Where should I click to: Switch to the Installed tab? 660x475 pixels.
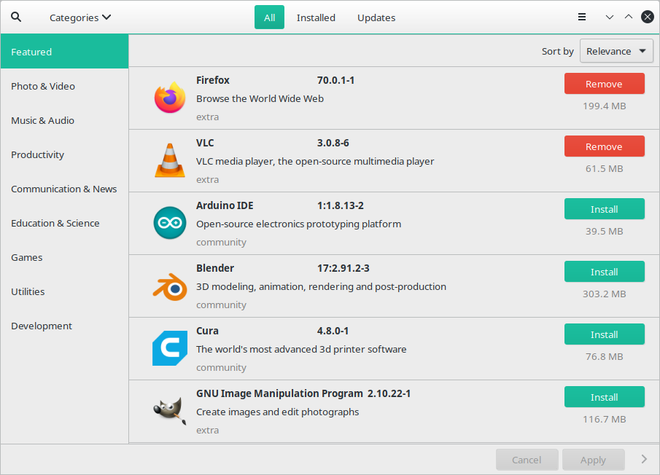pyautogui.click(x=316, y=18)
